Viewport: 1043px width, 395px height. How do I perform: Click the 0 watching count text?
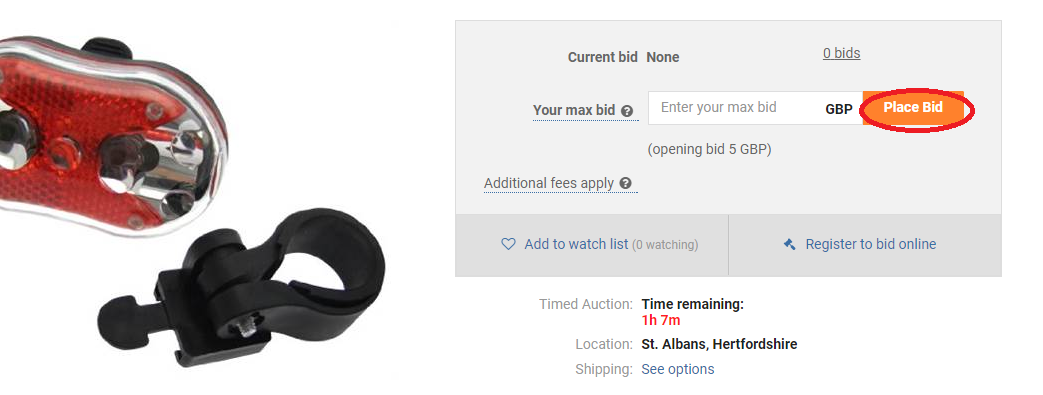[665, 245]
